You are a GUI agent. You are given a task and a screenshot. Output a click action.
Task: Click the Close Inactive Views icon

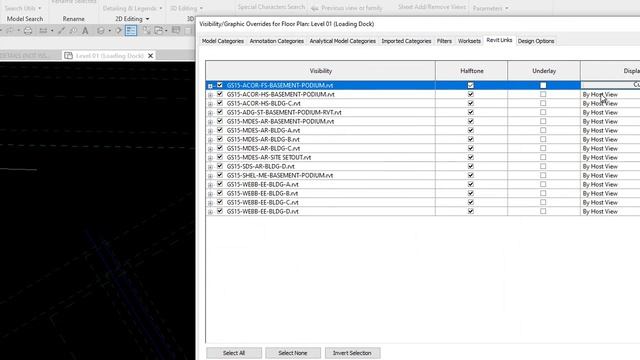coord(146,31)
